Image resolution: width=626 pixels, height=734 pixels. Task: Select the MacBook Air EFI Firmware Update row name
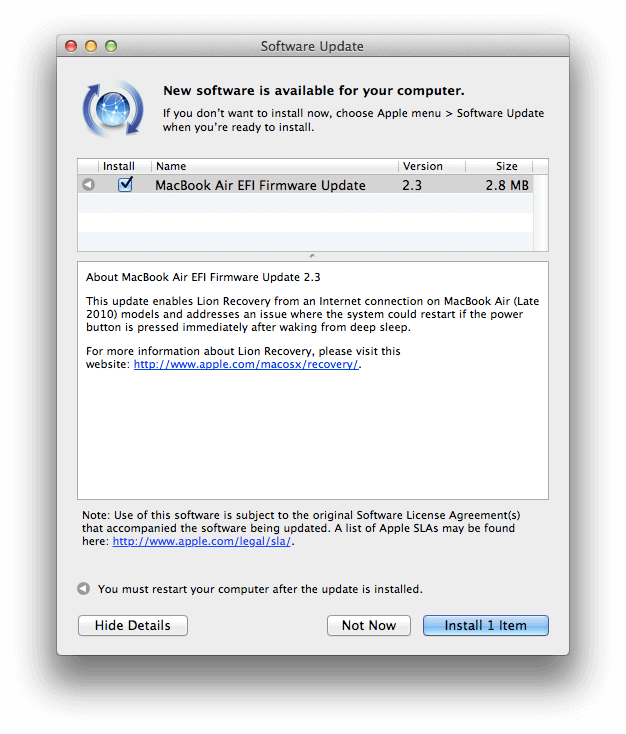260,185
